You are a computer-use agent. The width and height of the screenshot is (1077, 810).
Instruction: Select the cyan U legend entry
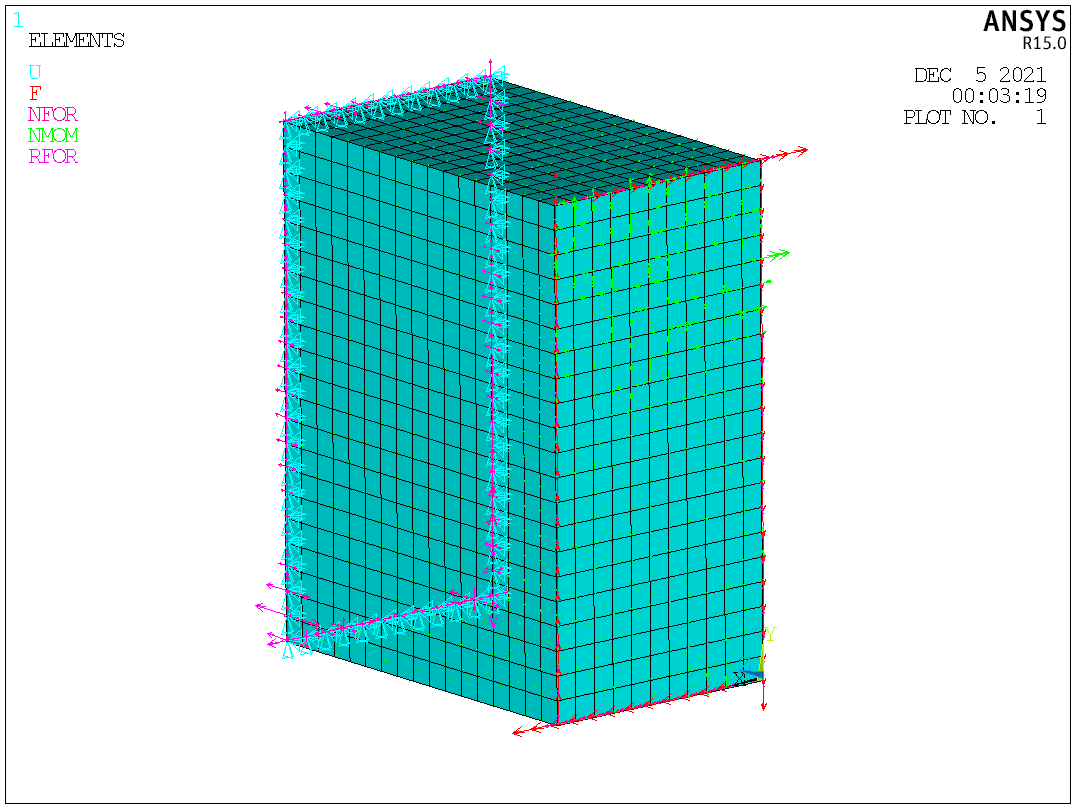pyautogui.click(x=35, y=73)
